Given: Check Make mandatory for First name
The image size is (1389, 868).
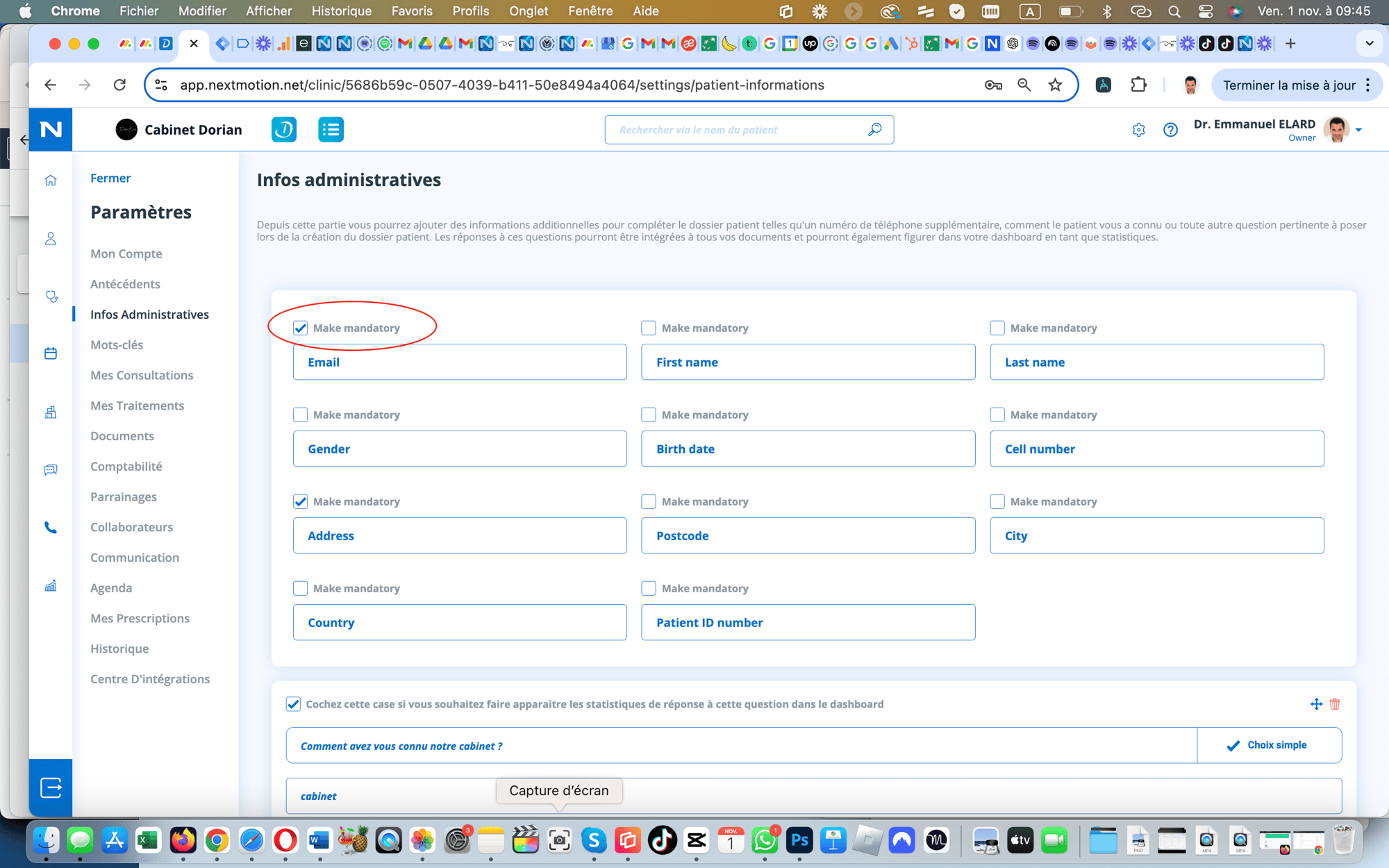Looking at the screenshot, I should click(x=649, y=328).
